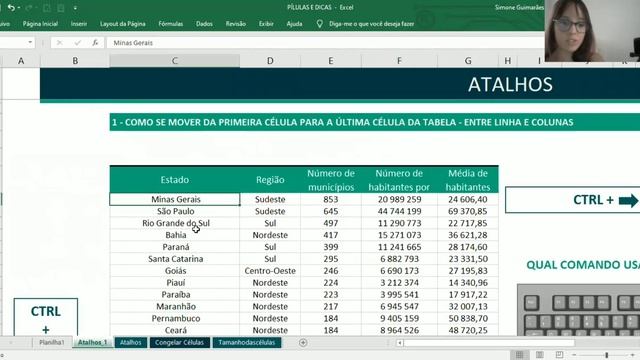Image resolution: width=640 pixels, height=360 pixels.
Task: Open the Dados ribbon tab
Action: pos(204,24)
